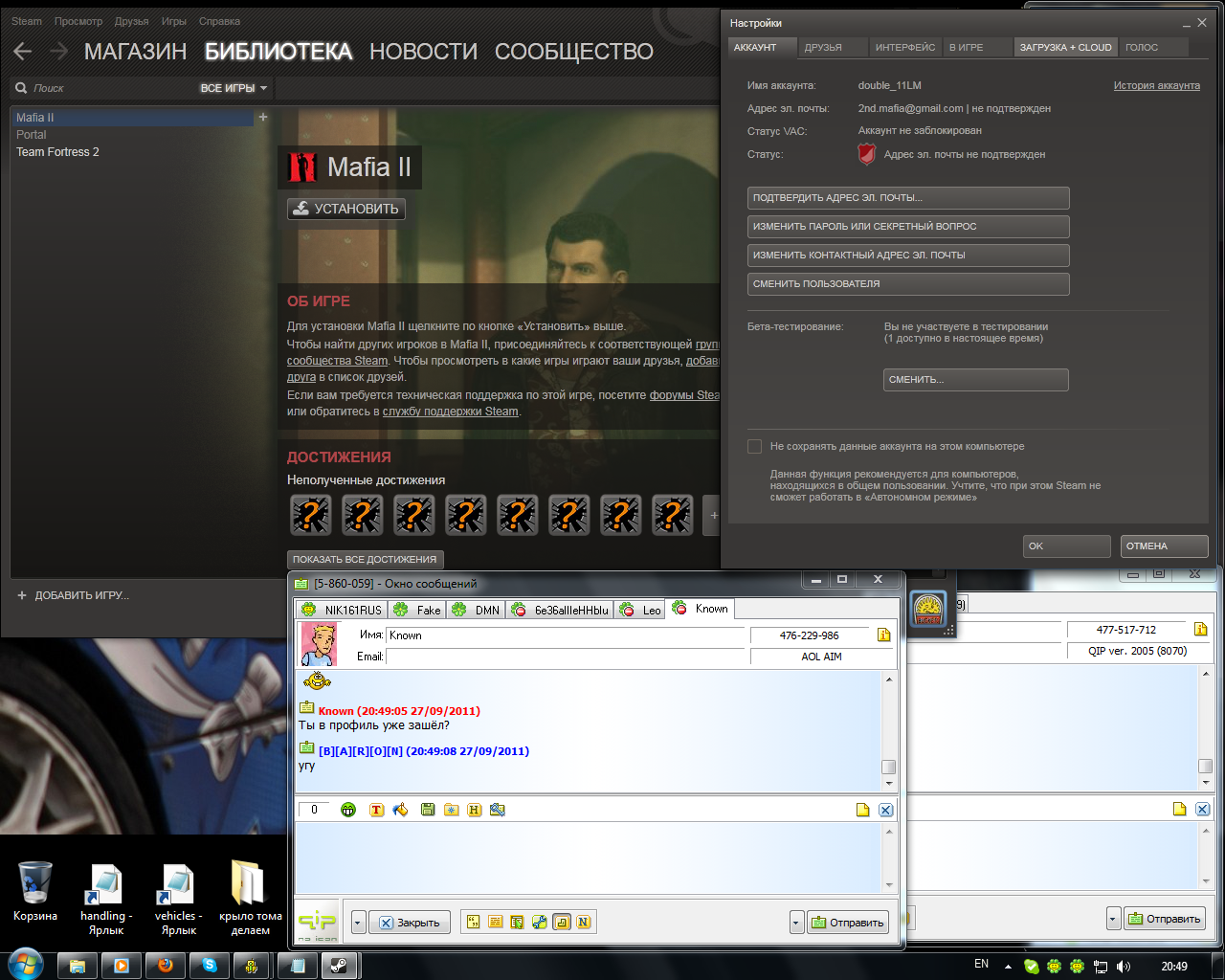1225x980 pixels.
Task: Switch to ИНТЕРФЕЙС settings tab
Action: [x=905, y=47]
